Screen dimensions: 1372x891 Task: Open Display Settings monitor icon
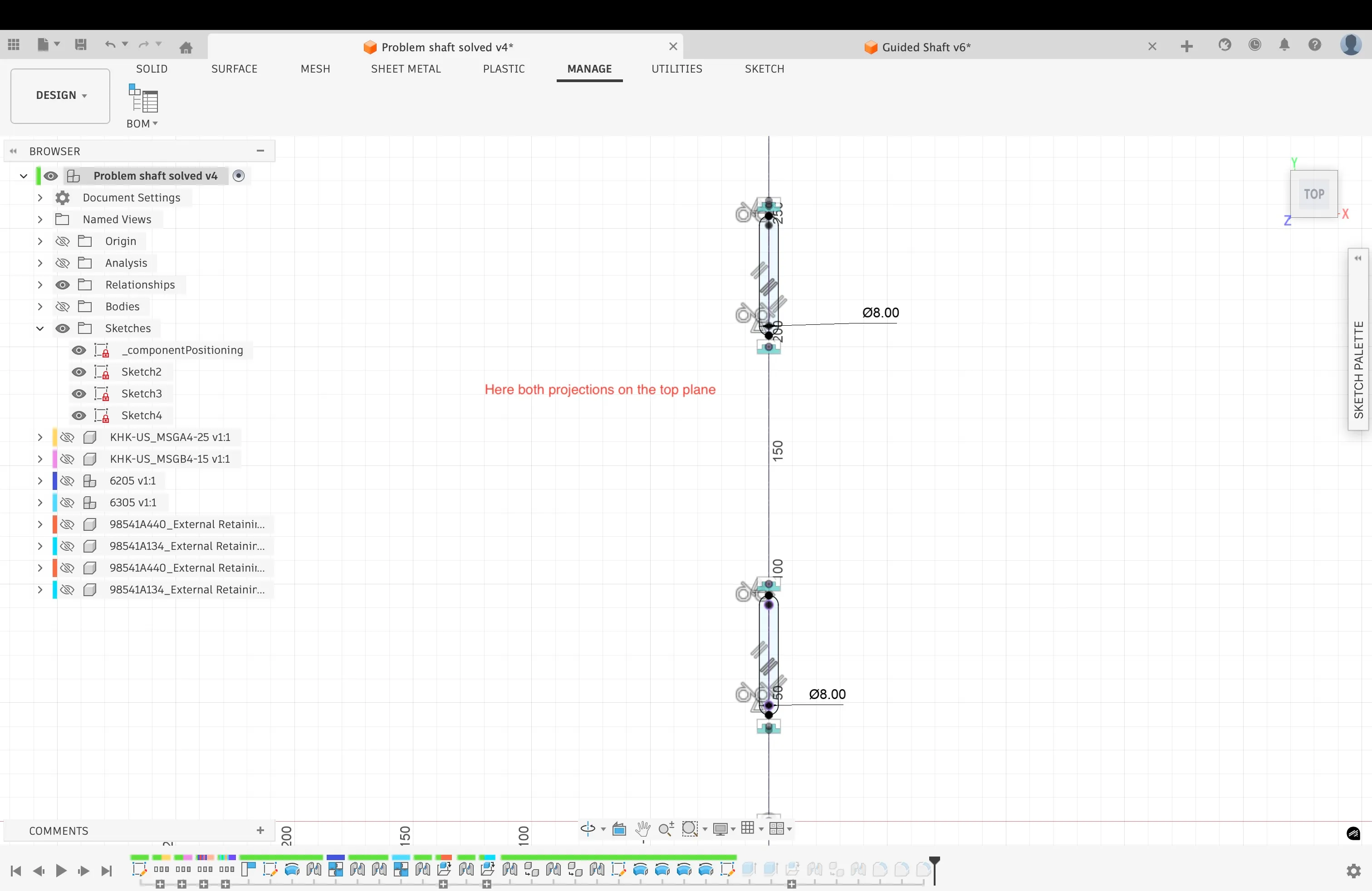point(720,829)
